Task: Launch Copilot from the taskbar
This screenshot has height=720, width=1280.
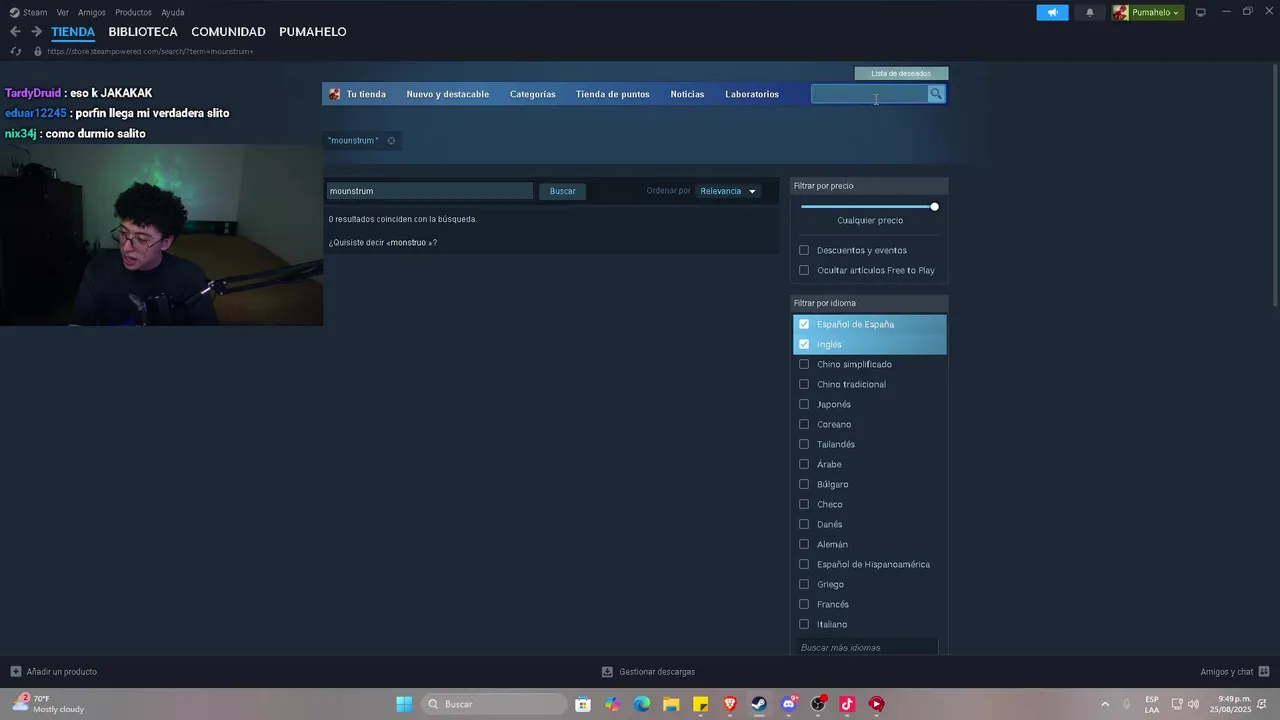Action: [x=612, y=704]
